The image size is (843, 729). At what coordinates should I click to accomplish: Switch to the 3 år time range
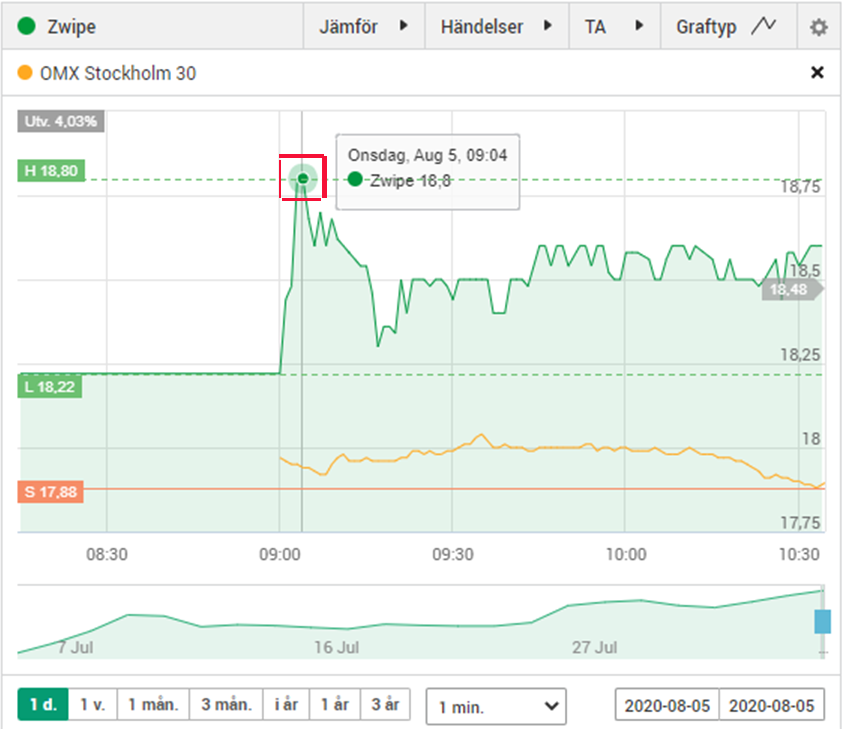(x=385, y=704)
